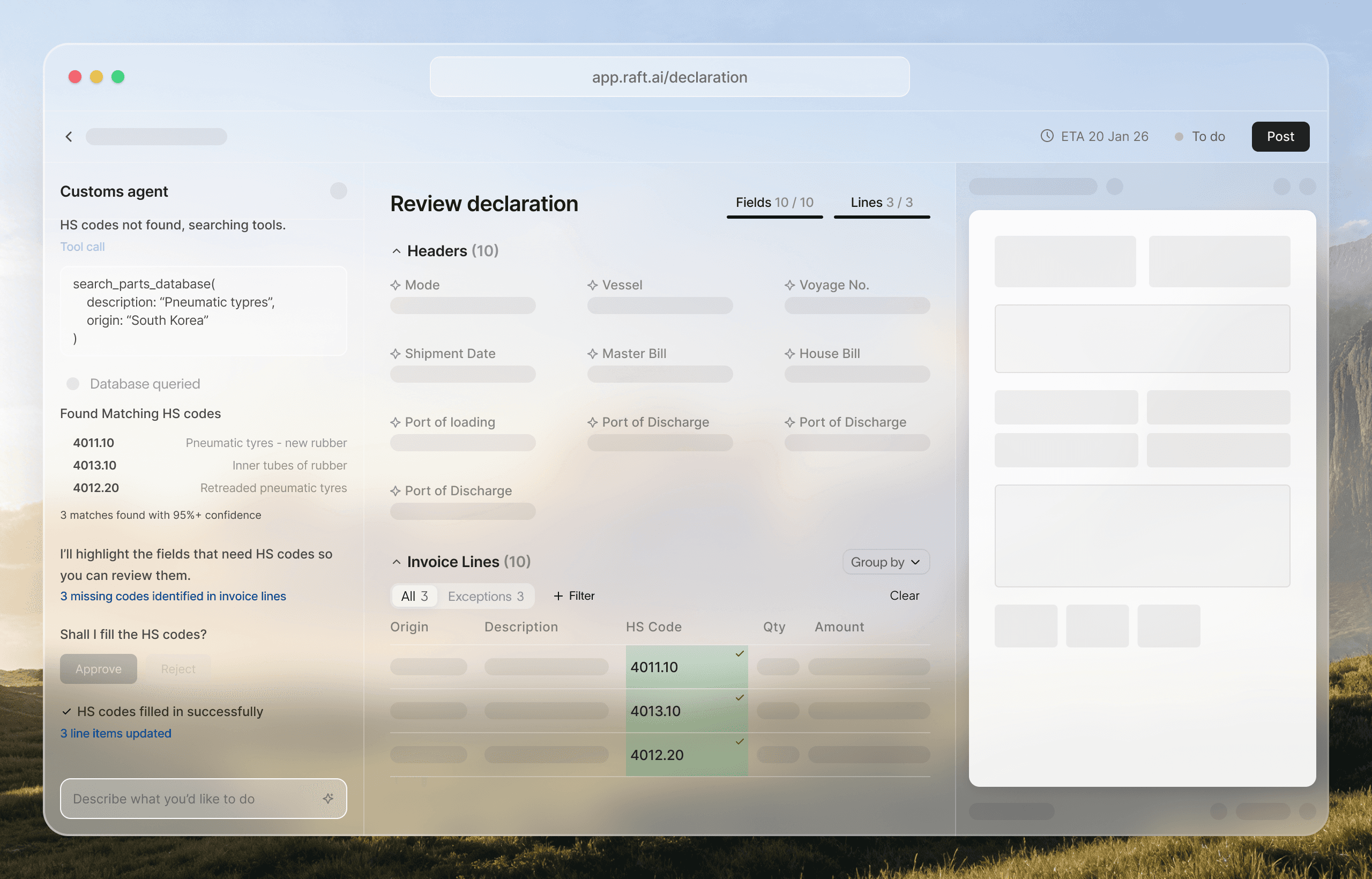Switch to the Lines 3 / 3 tab
Screen dimensions: 1372x879
(881, 202)
